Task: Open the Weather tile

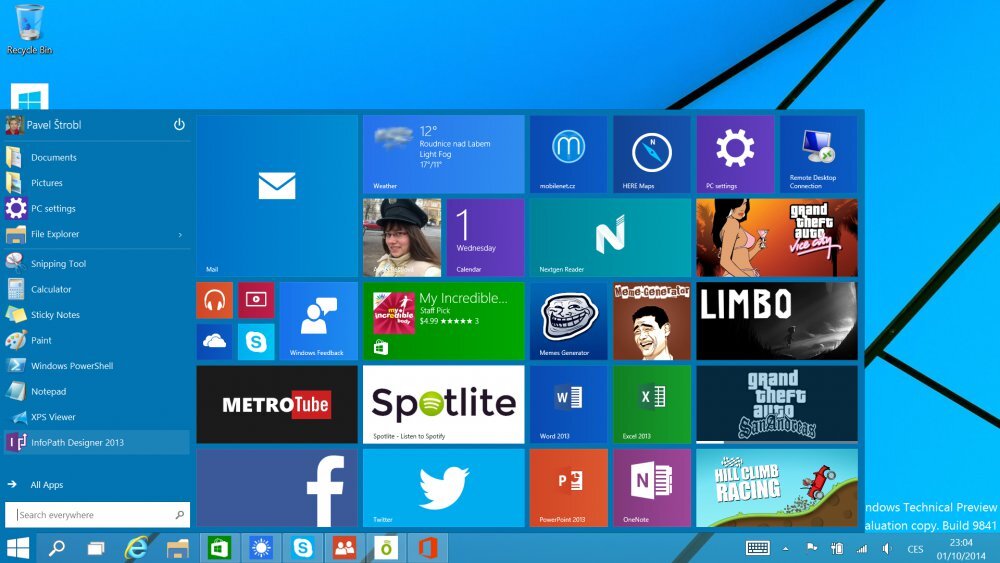Action: coord(443,154)
